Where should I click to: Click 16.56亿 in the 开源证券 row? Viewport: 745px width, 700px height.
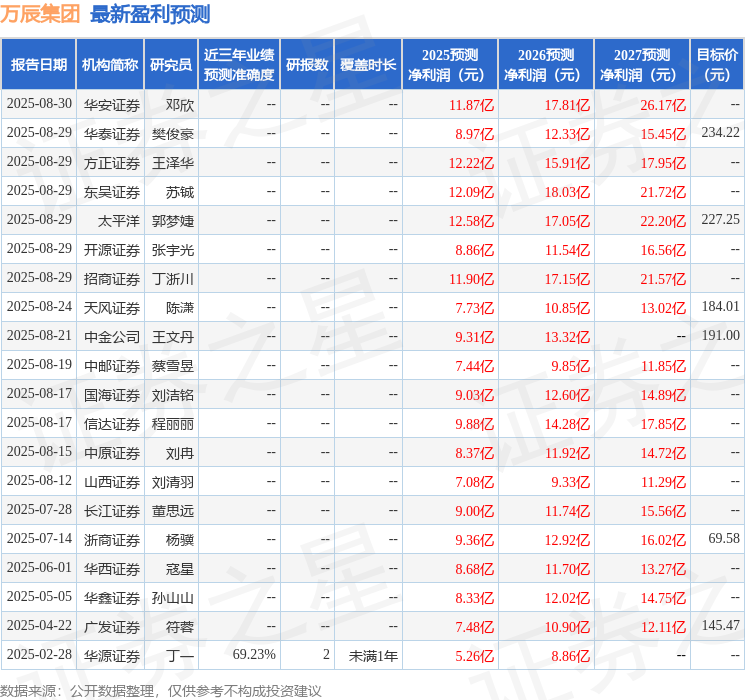click(x=663, y=250)
